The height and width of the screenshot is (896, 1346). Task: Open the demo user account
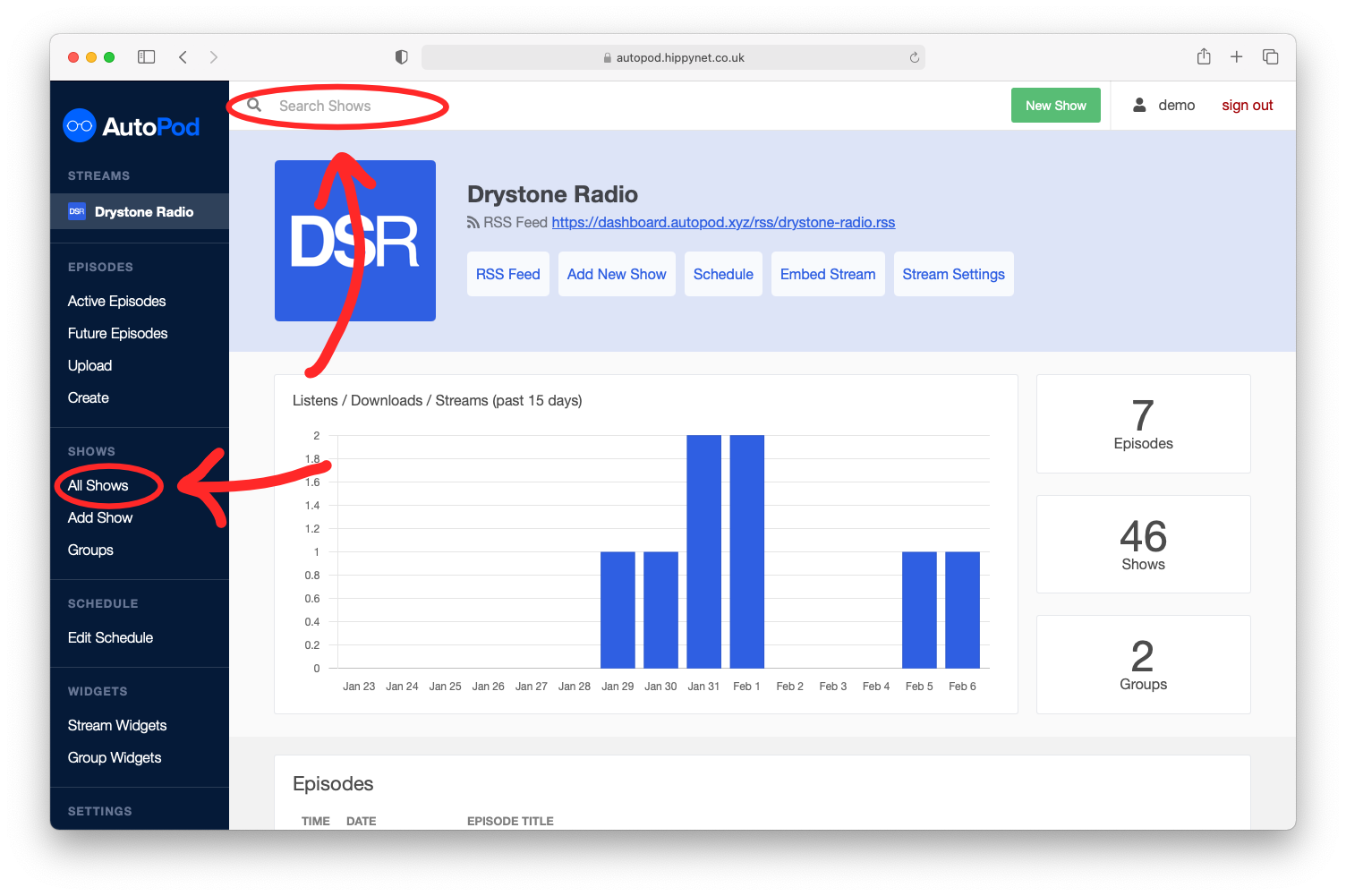pyautogui.click(x=1176, y=105)
